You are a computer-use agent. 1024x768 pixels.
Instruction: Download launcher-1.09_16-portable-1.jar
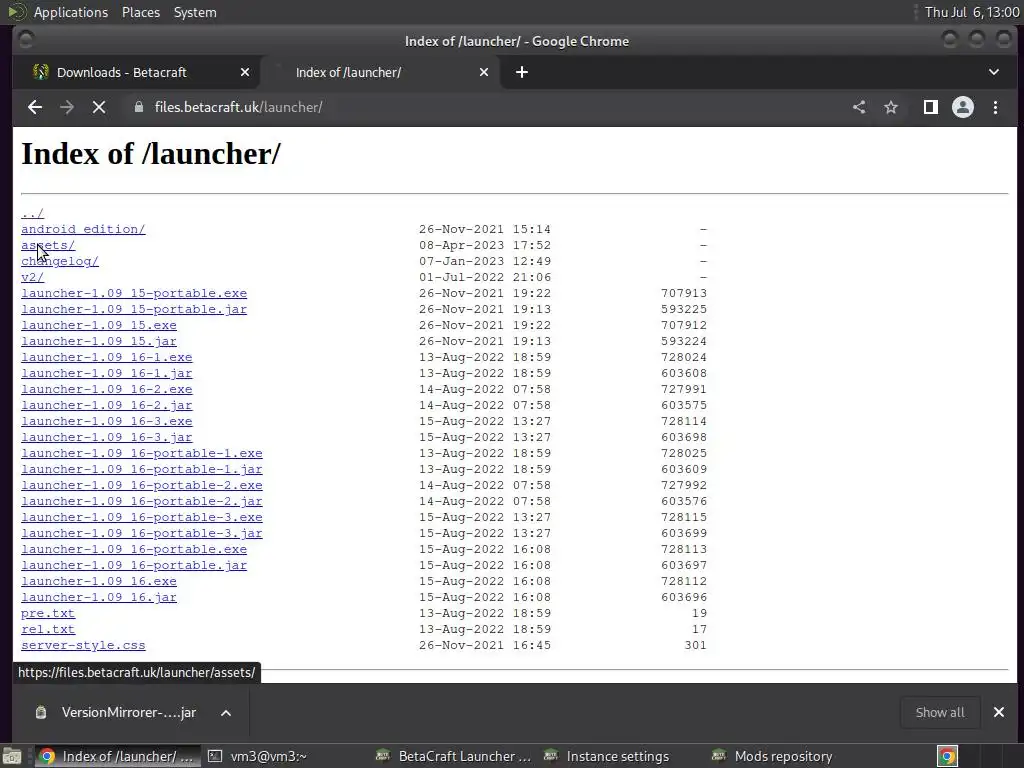tap(142, 470)
